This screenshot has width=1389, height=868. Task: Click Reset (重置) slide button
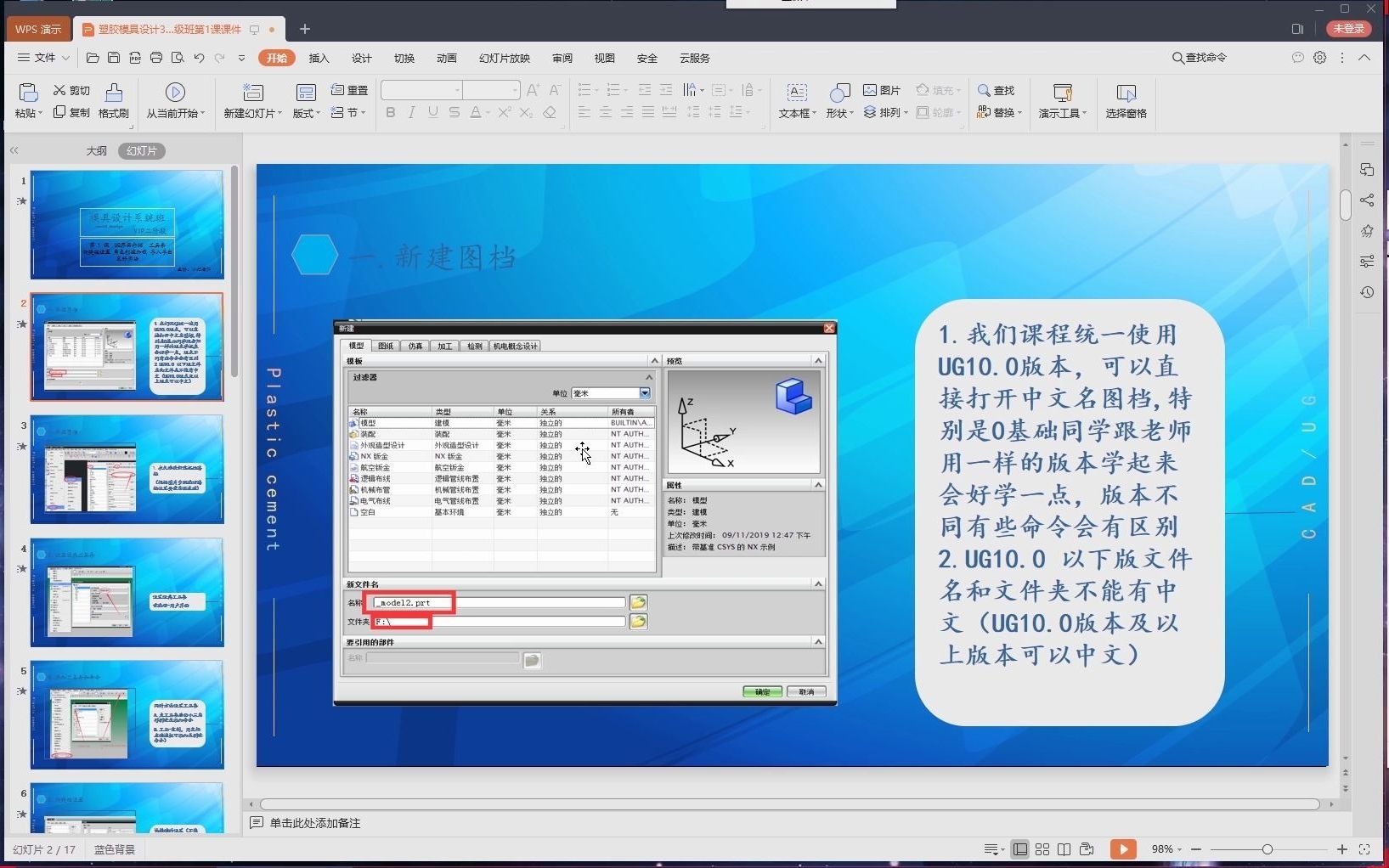(349, 90)
